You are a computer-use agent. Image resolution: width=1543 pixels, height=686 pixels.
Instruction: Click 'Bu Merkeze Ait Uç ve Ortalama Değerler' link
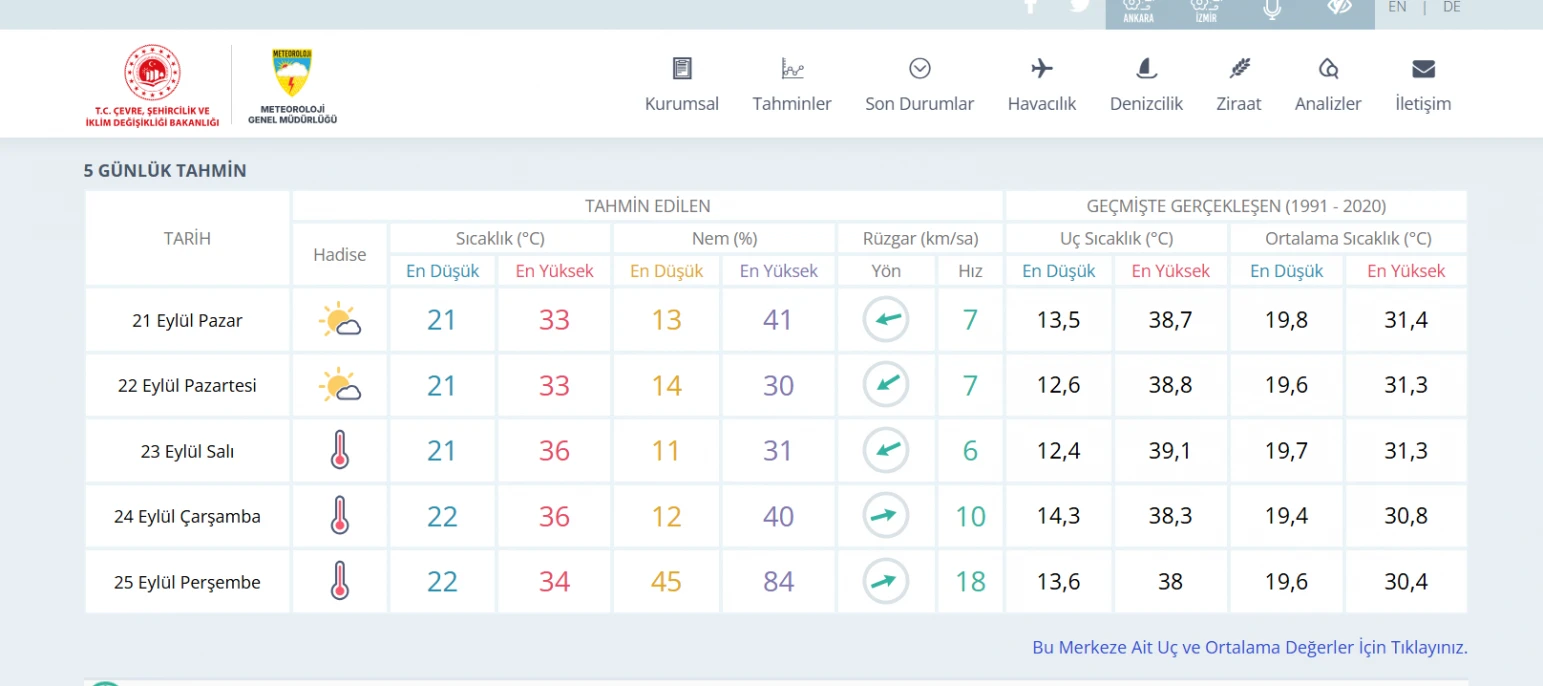pos(1249,647)
